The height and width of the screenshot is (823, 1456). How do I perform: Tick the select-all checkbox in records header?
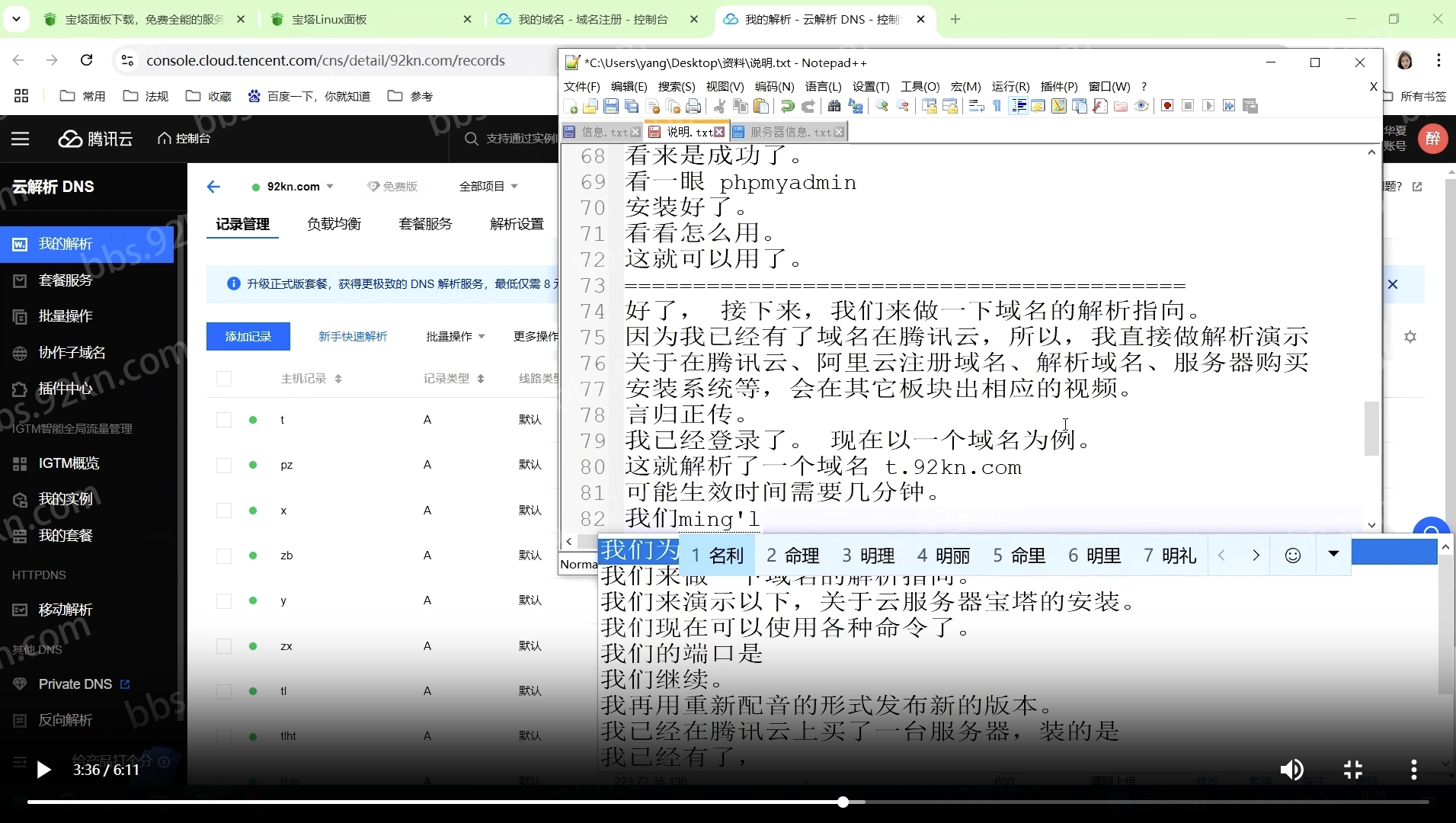(x=224, y=379)
